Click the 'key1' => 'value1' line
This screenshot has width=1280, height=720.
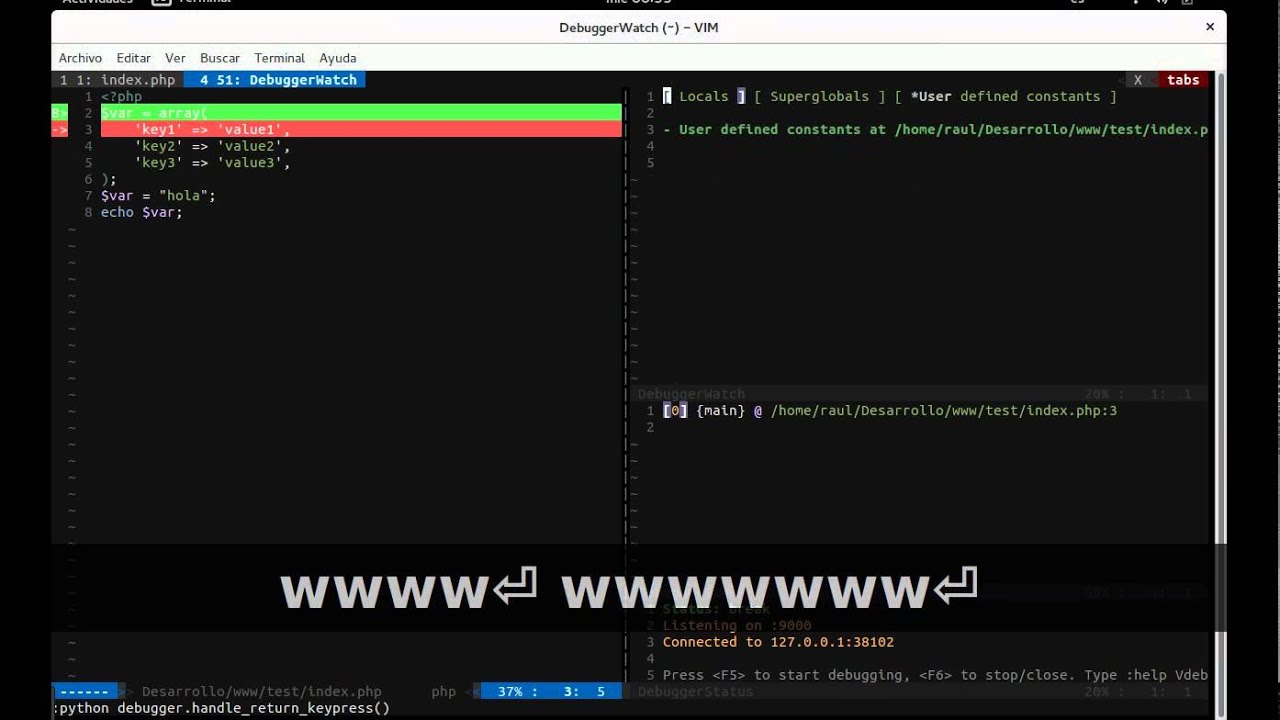(x=361, y=129)
